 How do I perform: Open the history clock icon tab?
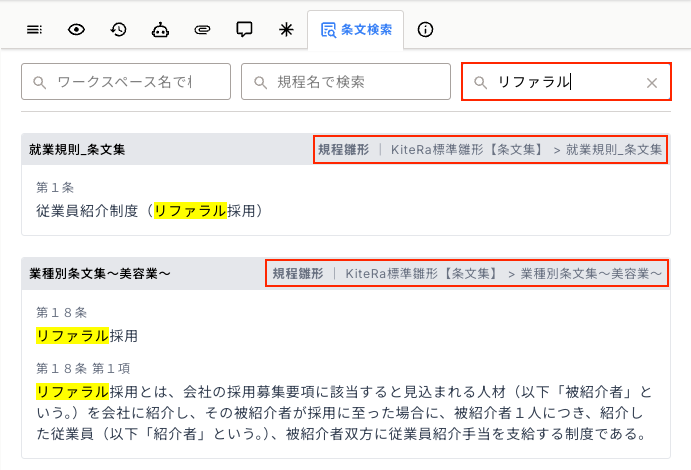[118, 30]
